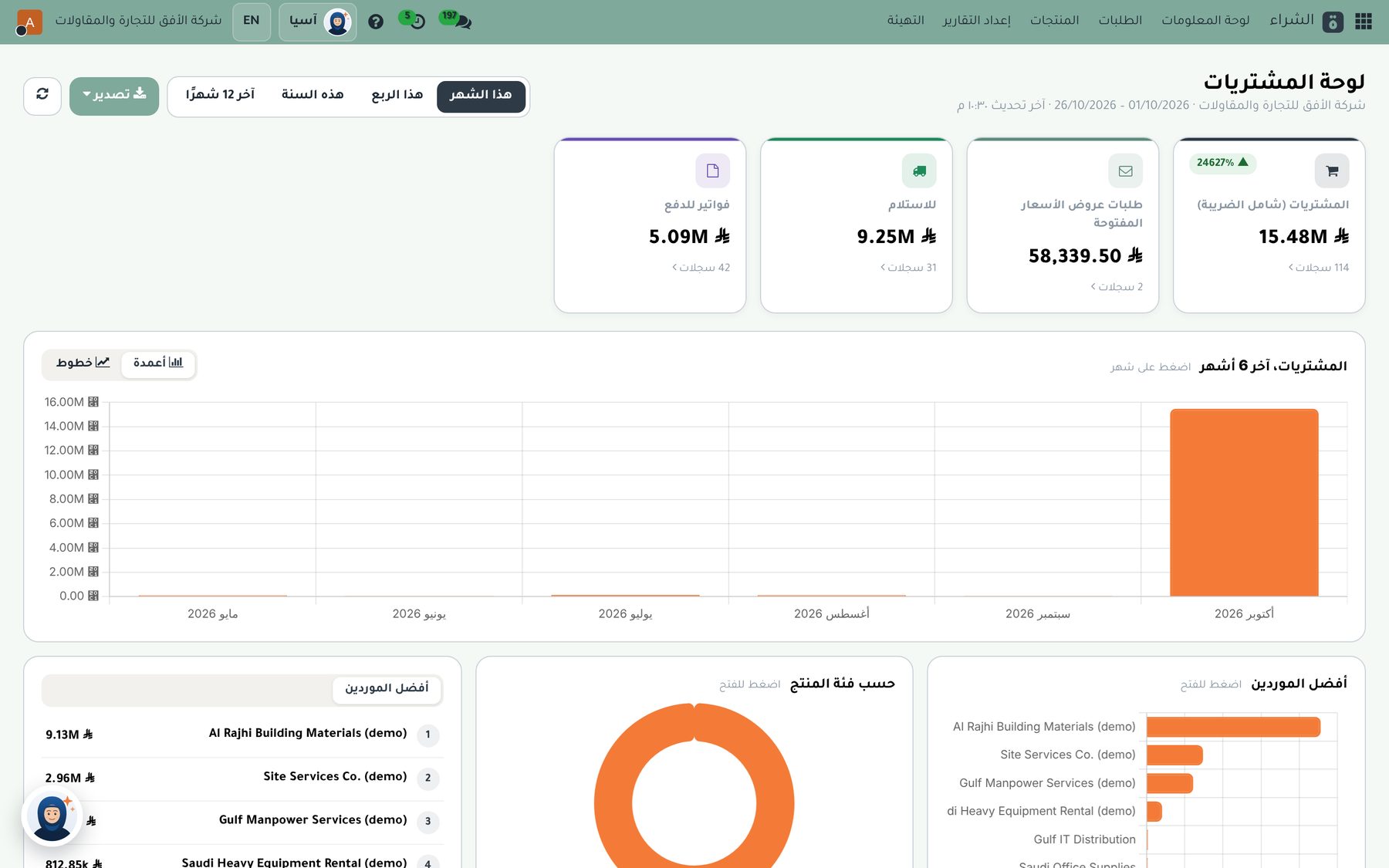The image size is (1389, 868).
Task: Switch language with the EN button
Action: (x=252, y=21)
